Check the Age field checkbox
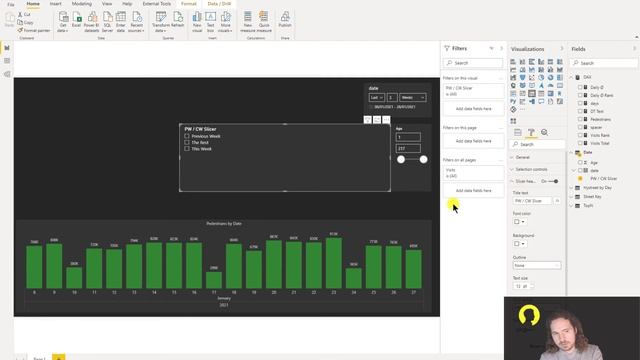Viewport: 640px width, 360px height. pyautogui.click(x=580, y=162)
